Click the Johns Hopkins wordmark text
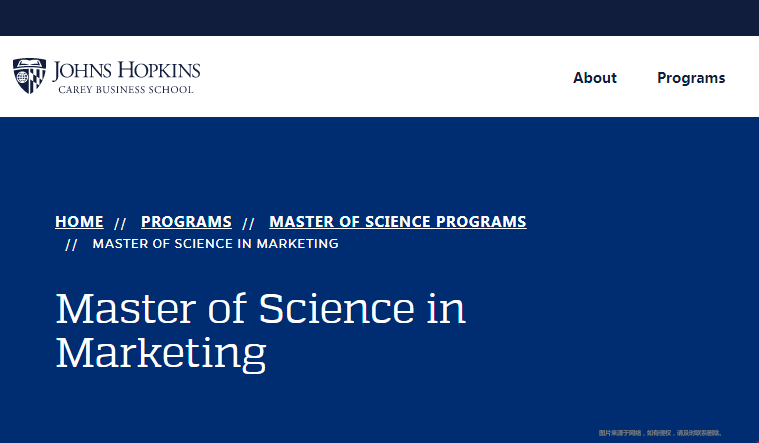The width and height of the screenshot is (759, 443). coord(126,71)
